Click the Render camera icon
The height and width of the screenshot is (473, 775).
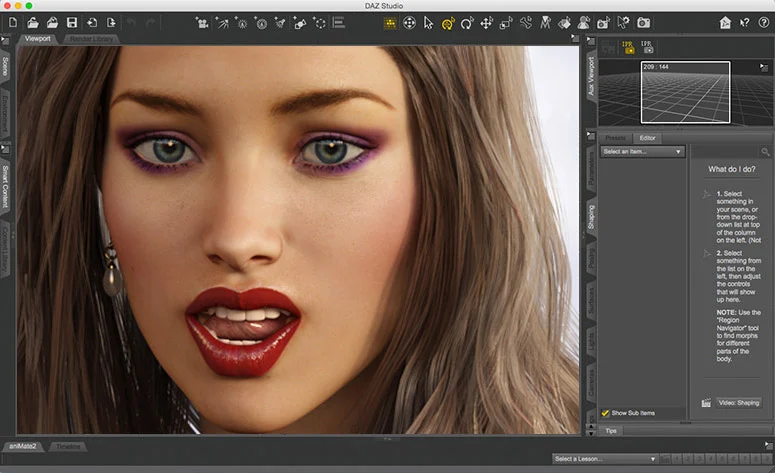644,22
